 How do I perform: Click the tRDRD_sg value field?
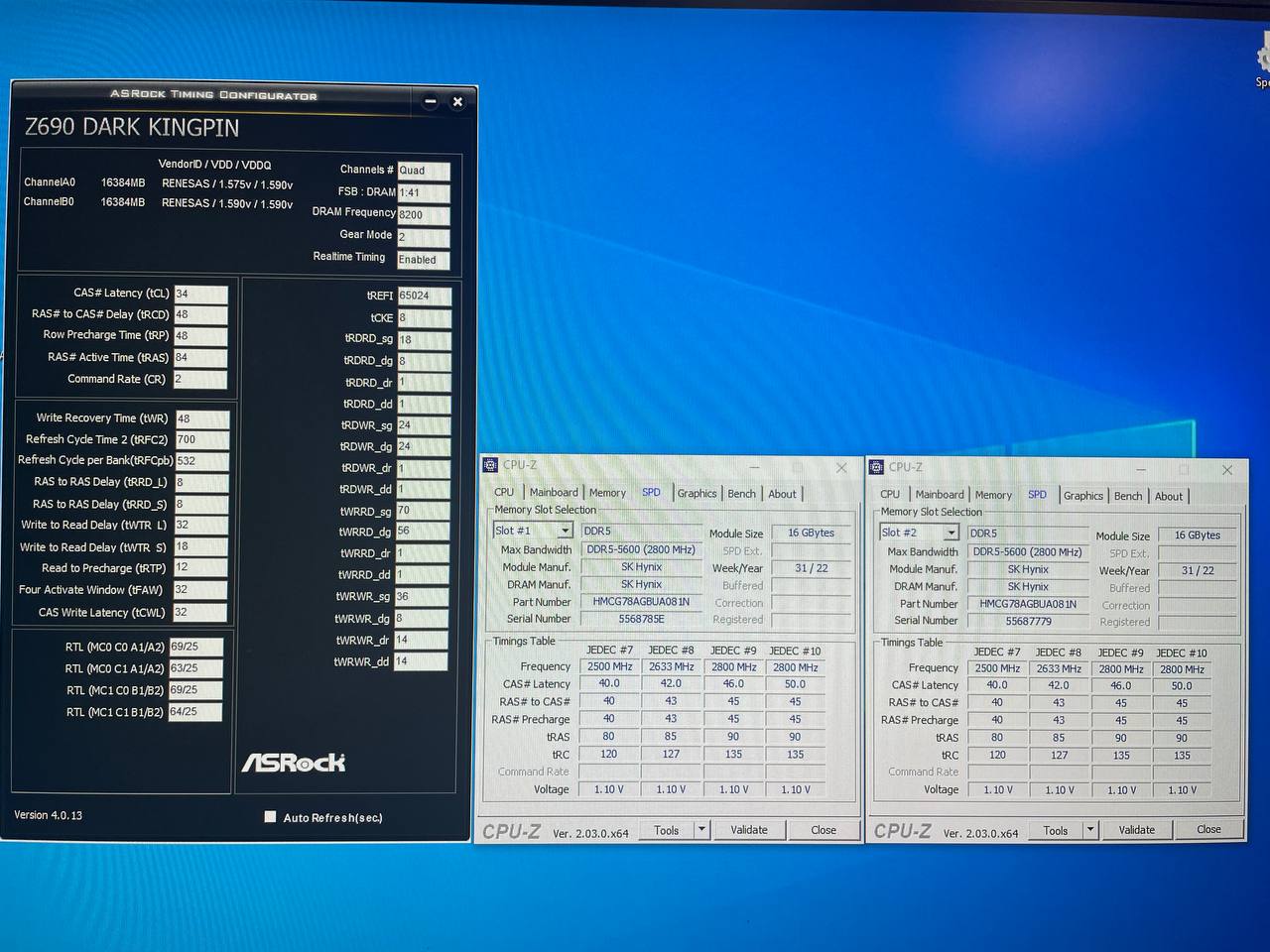point(425,339)
